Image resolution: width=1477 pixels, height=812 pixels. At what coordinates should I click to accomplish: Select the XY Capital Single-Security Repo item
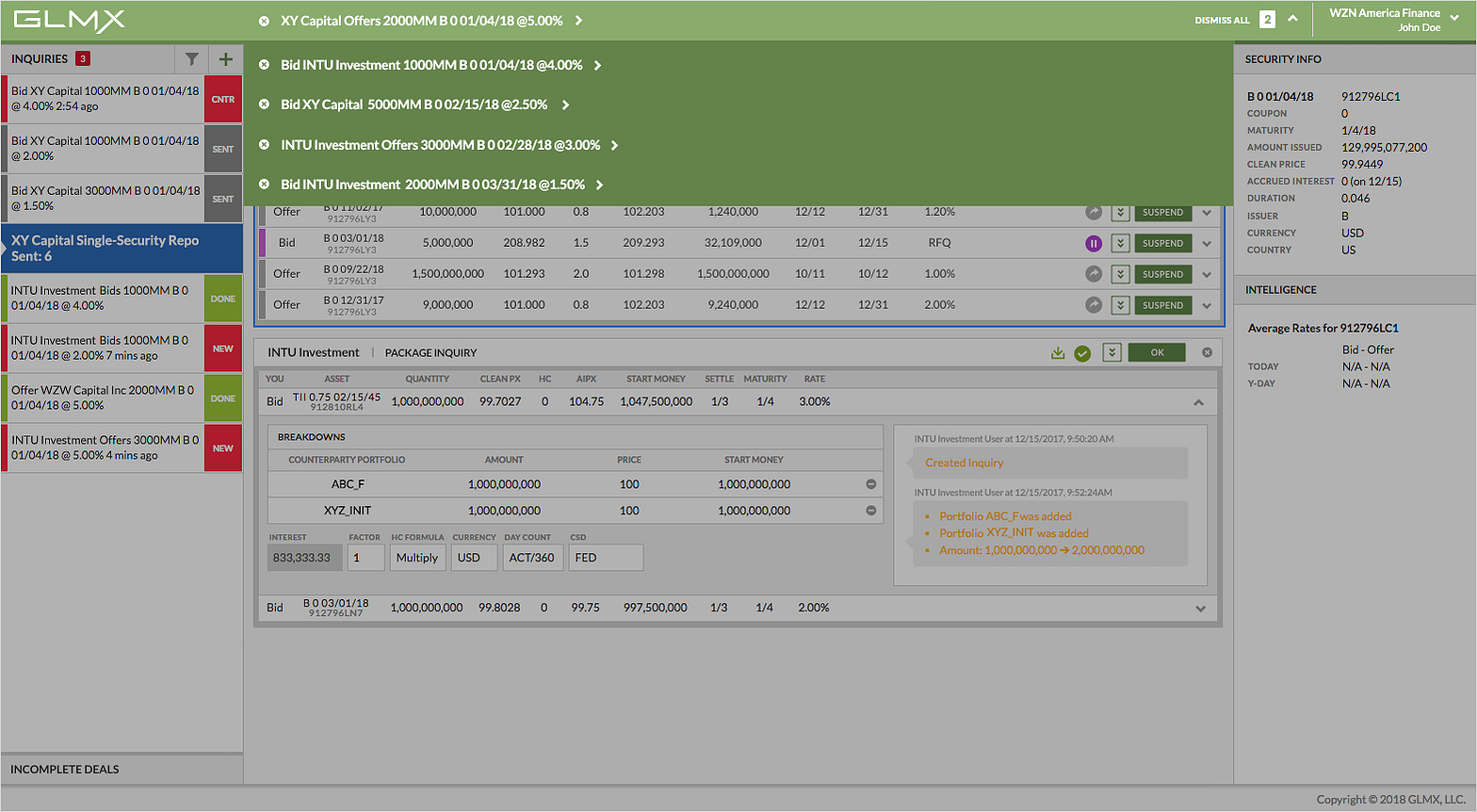coord(122,249)
